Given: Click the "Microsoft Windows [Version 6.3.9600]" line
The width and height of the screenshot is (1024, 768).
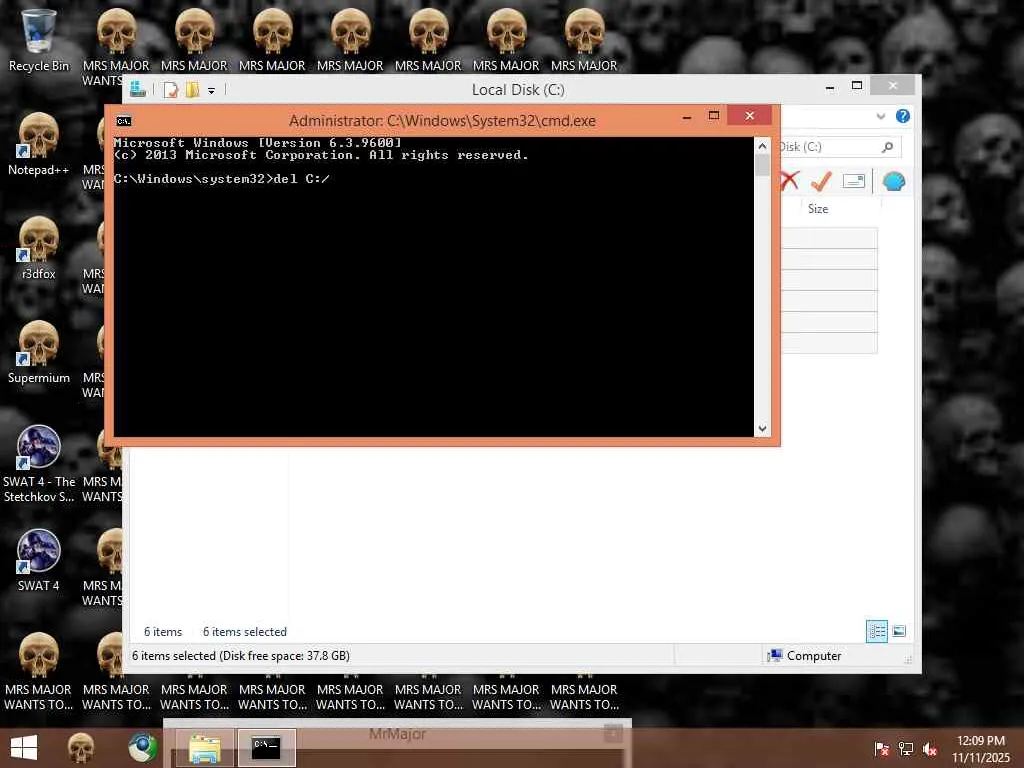Looking at the screenshot, I should pyautogui.click(x=257, y=143).
